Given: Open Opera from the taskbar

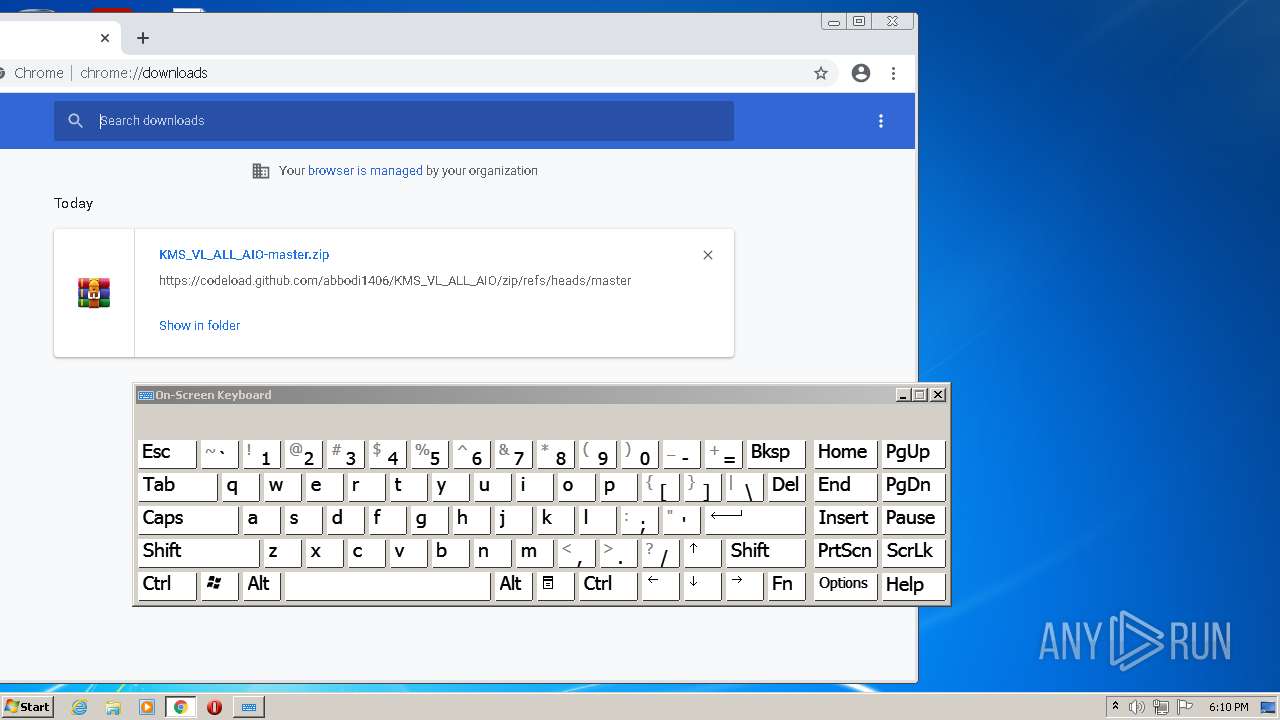Looking at the screenshot, I should point(214,707).
